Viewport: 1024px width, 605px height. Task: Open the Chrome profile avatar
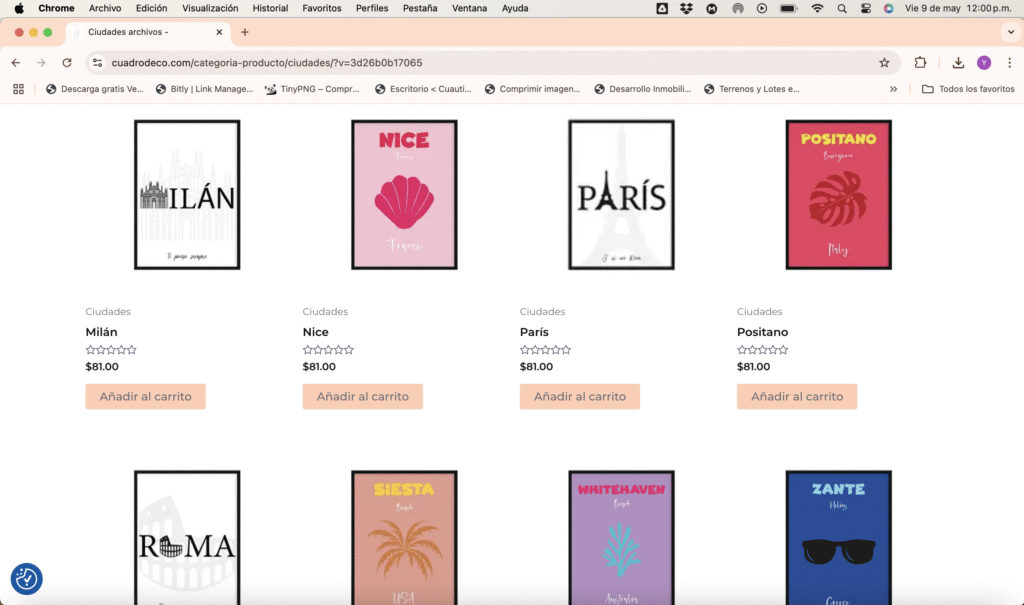984,62
